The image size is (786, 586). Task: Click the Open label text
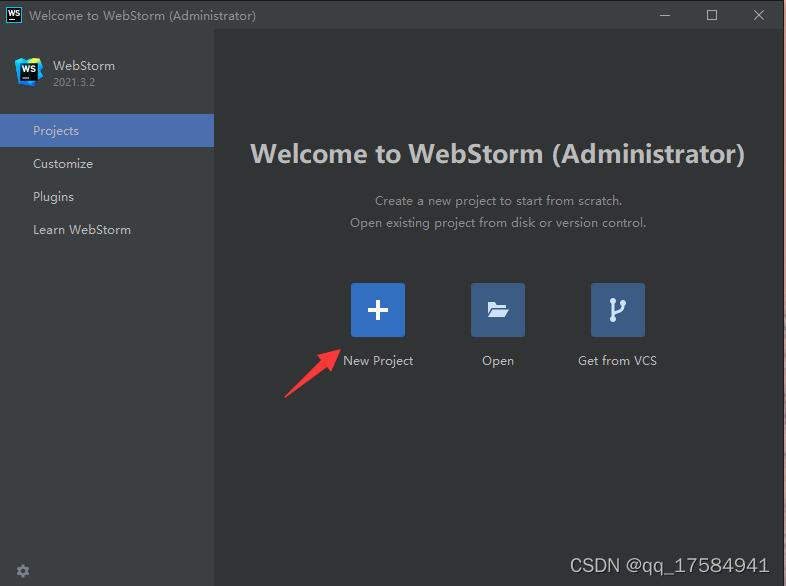498,361
